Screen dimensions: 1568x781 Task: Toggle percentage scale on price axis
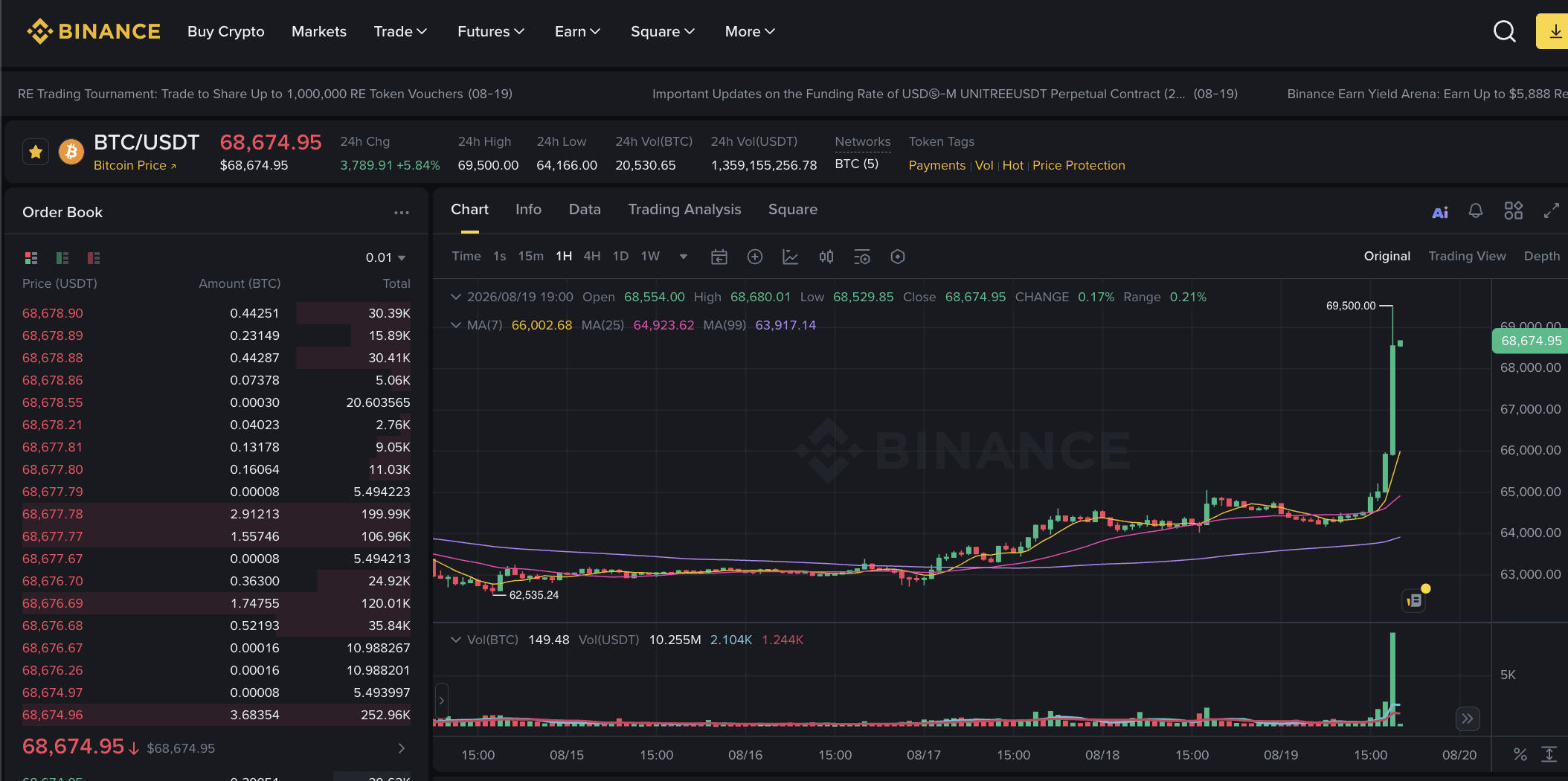pos(1520,754)
